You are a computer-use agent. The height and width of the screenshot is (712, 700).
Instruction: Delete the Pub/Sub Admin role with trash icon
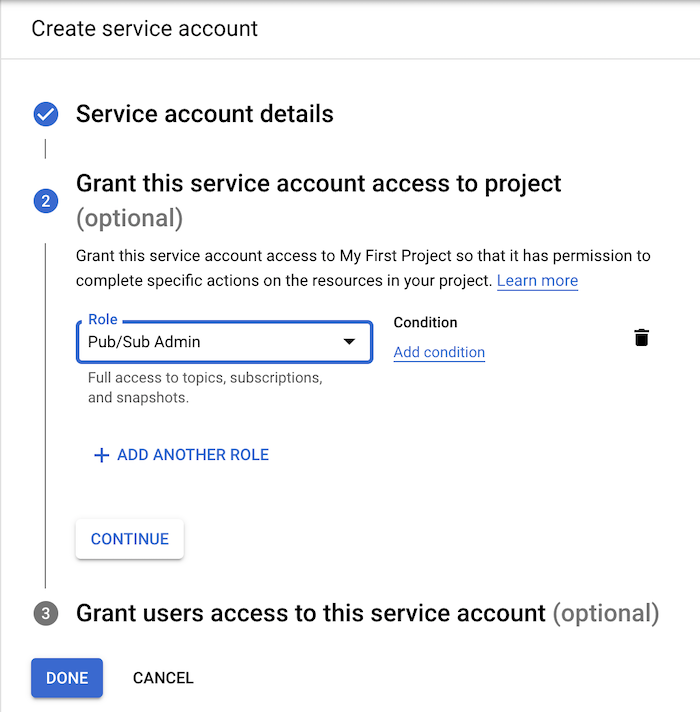641,337
